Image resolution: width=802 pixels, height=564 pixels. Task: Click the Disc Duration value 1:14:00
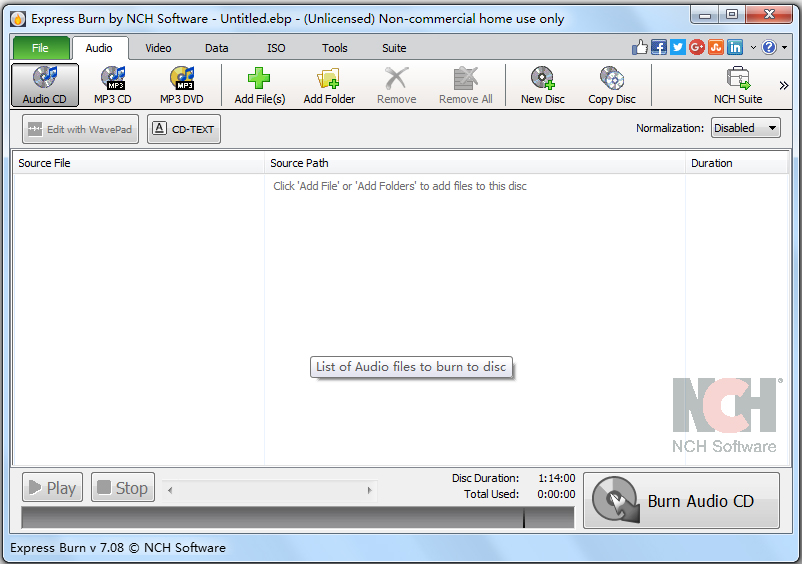pyautogui.click(x=556, y=478)
